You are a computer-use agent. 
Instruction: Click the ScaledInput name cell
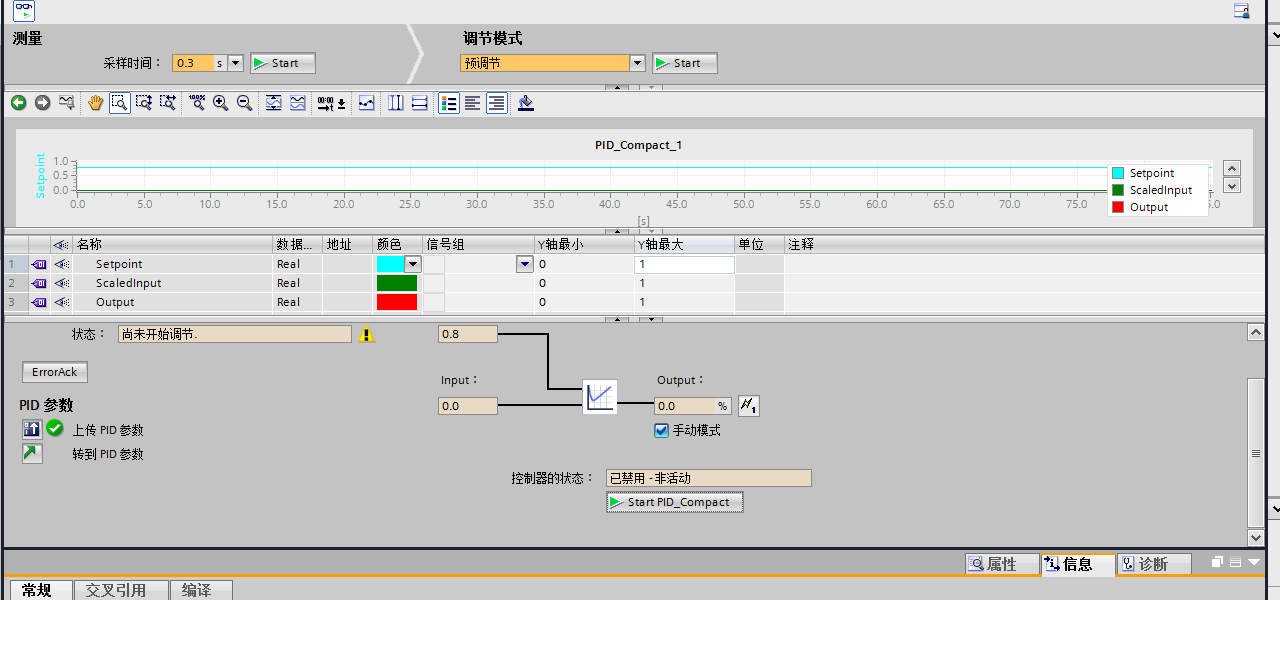[x=173, y=283]
